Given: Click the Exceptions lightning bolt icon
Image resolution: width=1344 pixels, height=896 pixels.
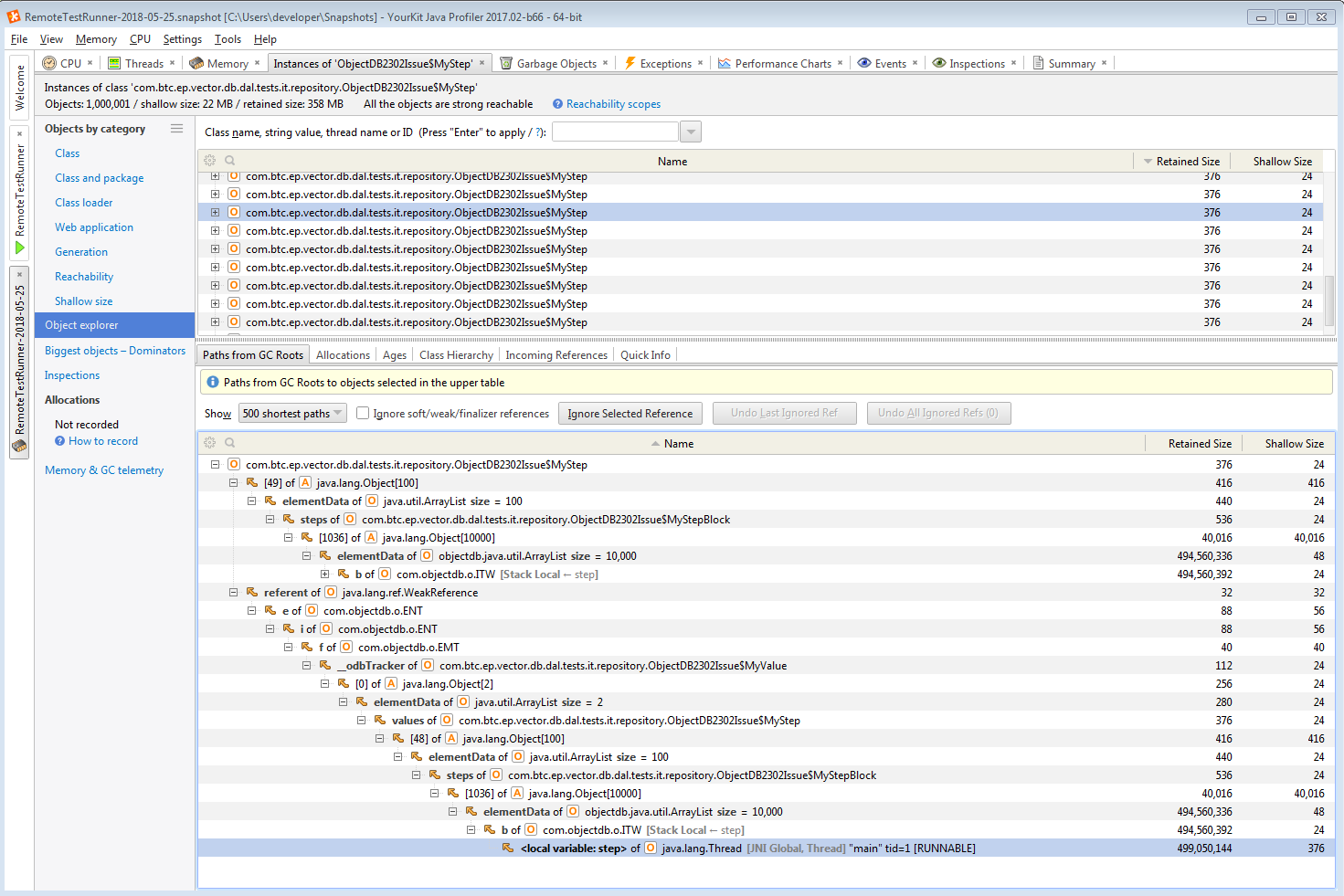Looking at the screenshot, I should (x=630, y=63).
